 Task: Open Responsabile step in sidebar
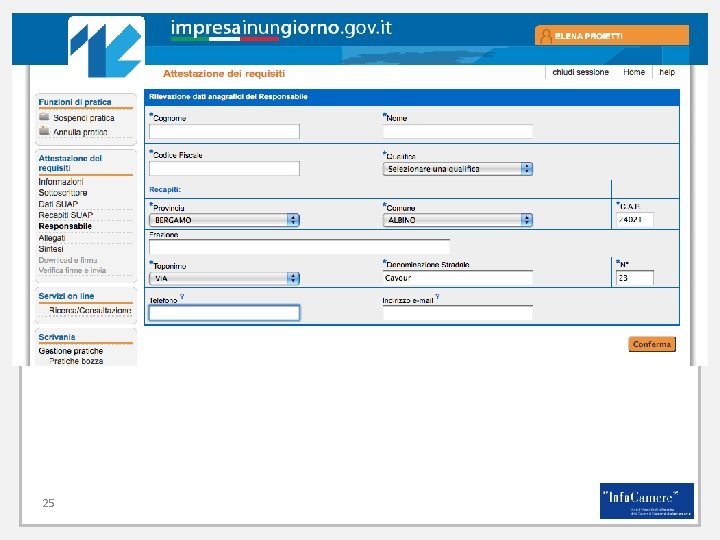[x=65, y=226]
